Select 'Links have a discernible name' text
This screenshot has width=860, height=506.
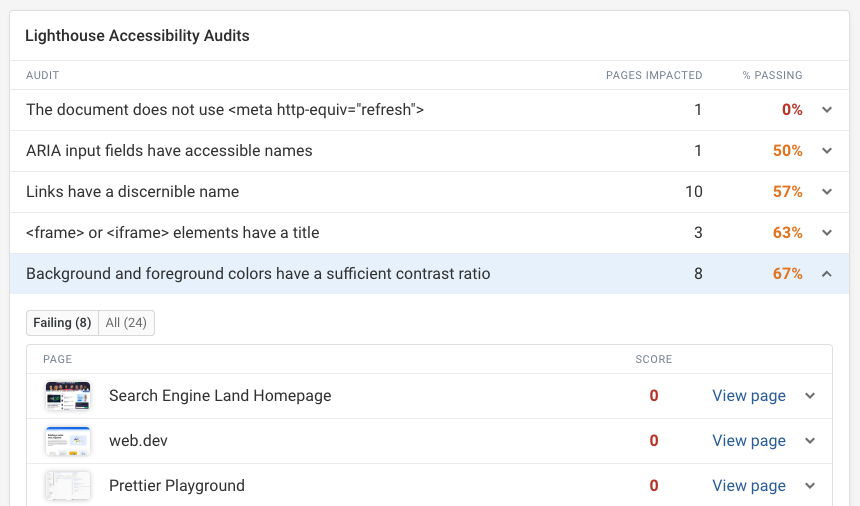[133, 192]
